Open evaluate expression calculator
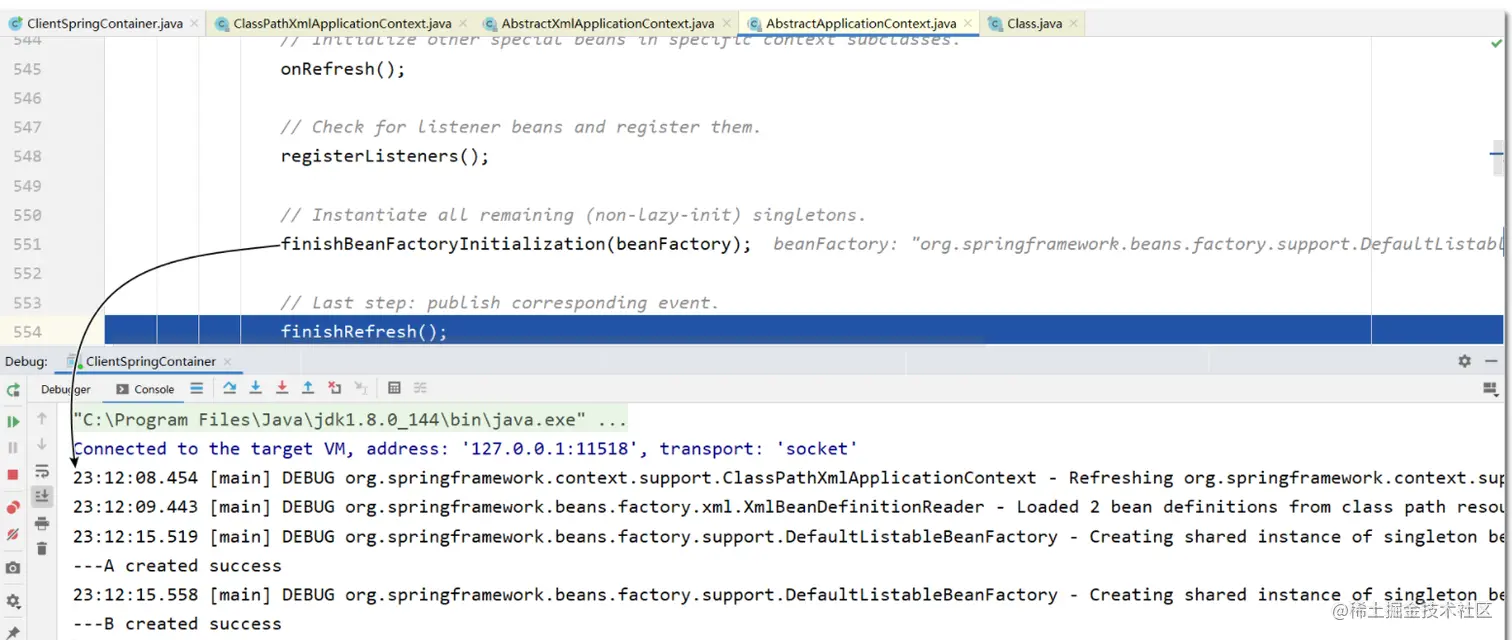Screen dimensions: 1512x640 pyautogui.click(x=394, y=388)
